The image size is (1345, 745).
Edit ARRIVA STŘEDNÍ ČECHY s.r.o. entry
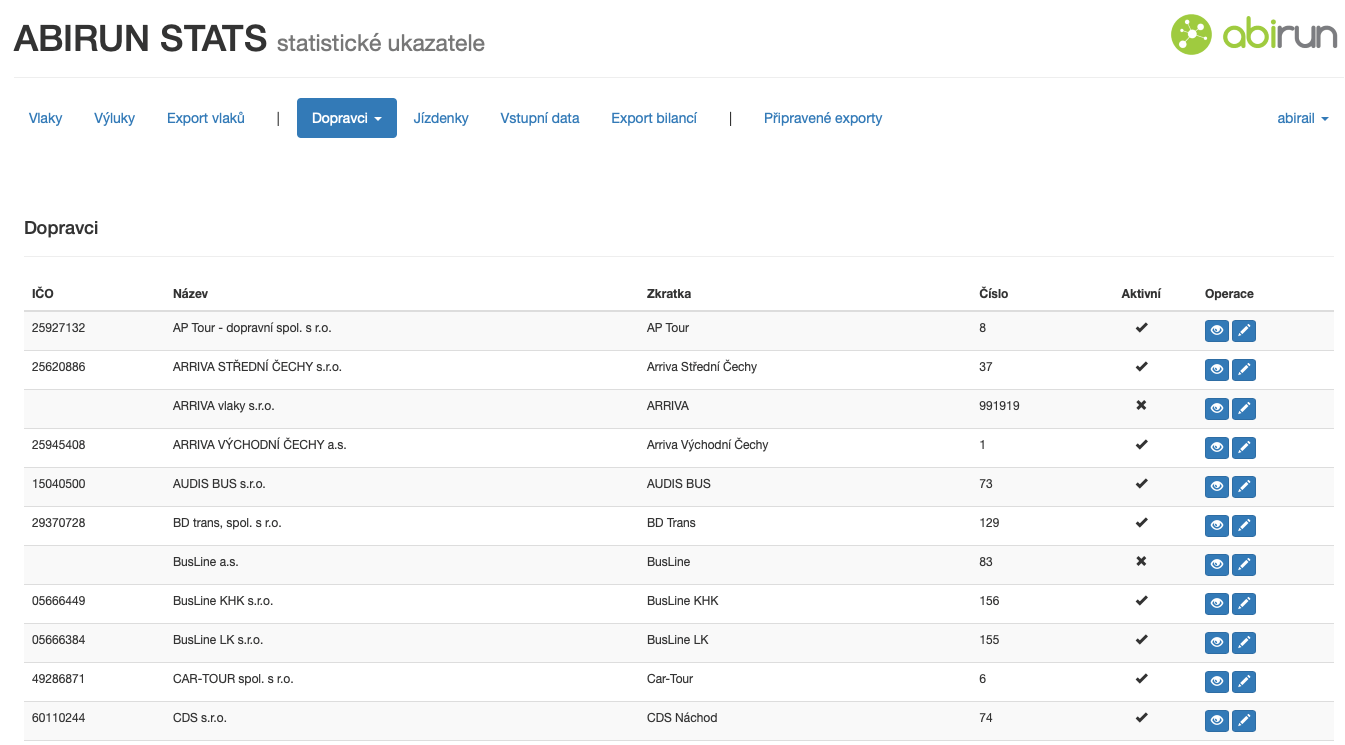[x=1244, y=370]
